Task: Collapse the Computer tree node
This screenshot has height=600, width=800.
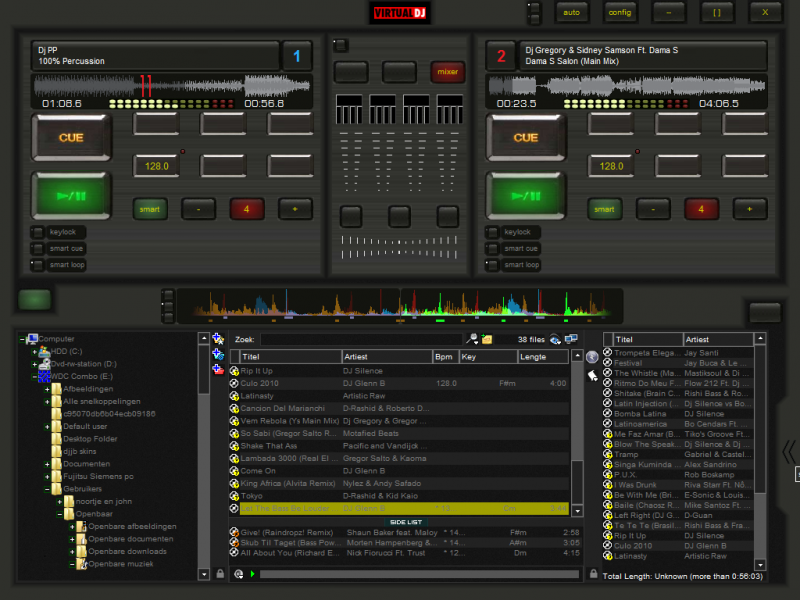Action: click(22, 339)
